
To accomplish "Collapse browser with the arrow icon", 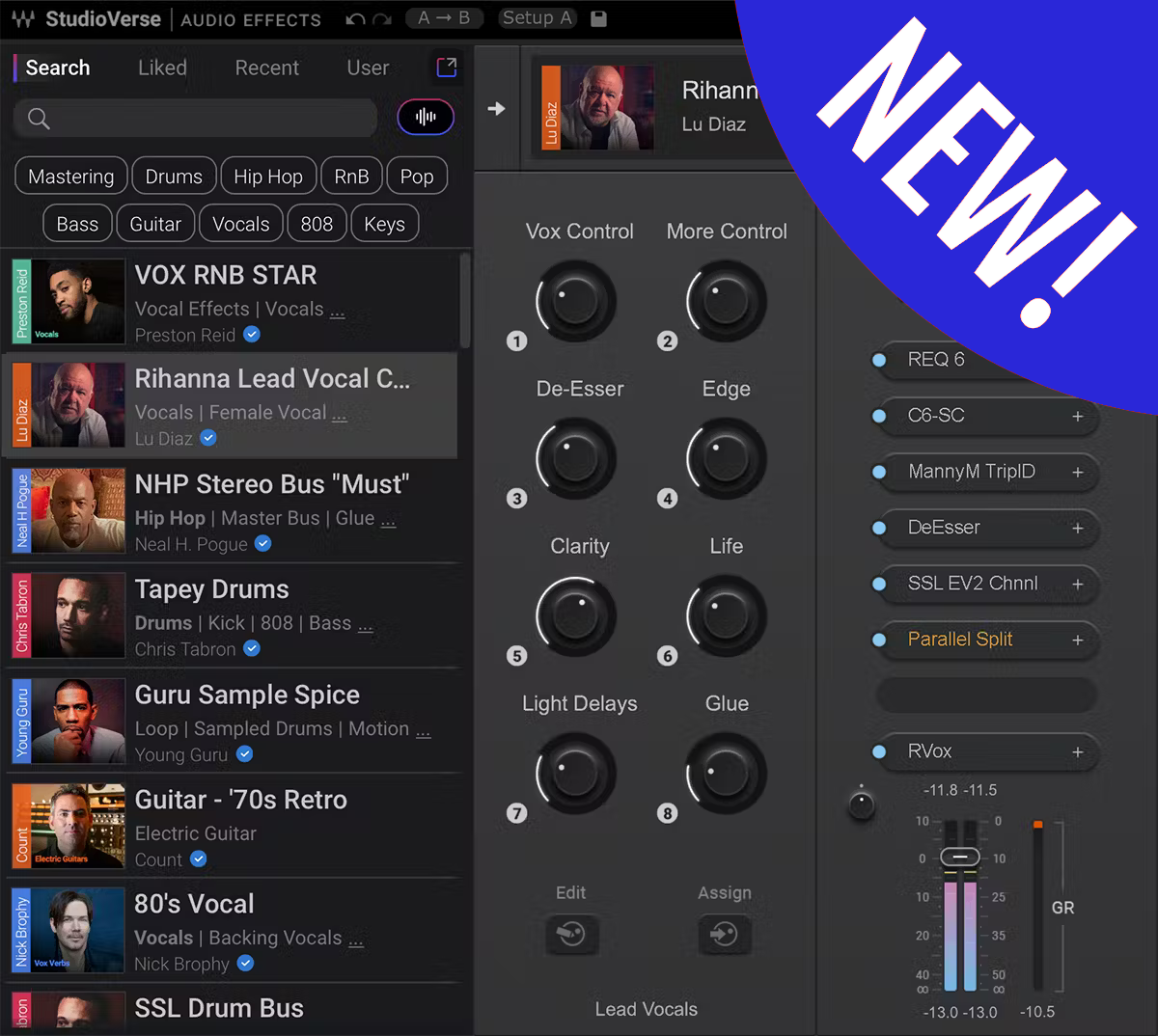I will (496, 109).
